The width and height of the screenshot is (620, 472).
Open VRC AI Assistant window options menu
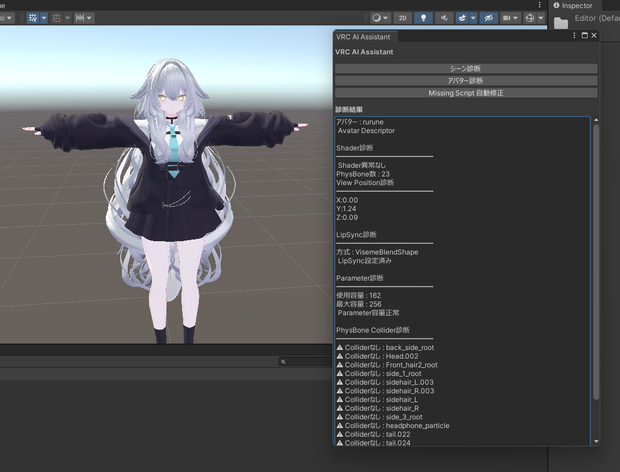pyautogui.click(x=574, y=36)
